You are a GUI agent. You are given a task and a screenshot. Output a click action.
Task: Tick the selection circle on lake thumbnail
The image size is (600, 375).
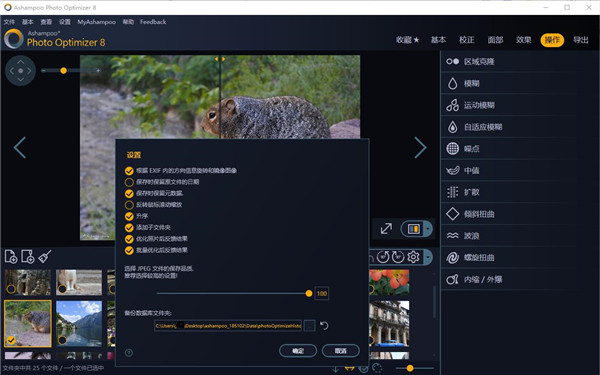(x=62, y=340)
